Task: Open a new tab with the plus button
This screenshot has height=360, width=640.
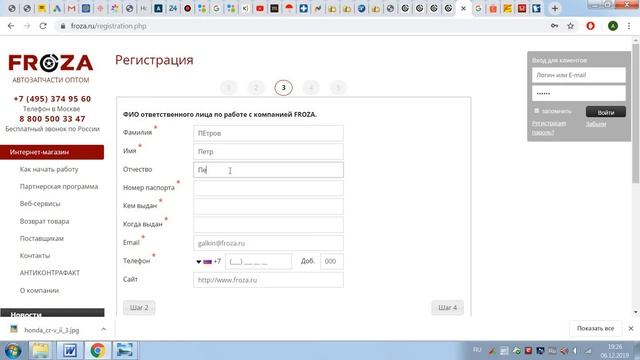Action: (x=555, y=8)
